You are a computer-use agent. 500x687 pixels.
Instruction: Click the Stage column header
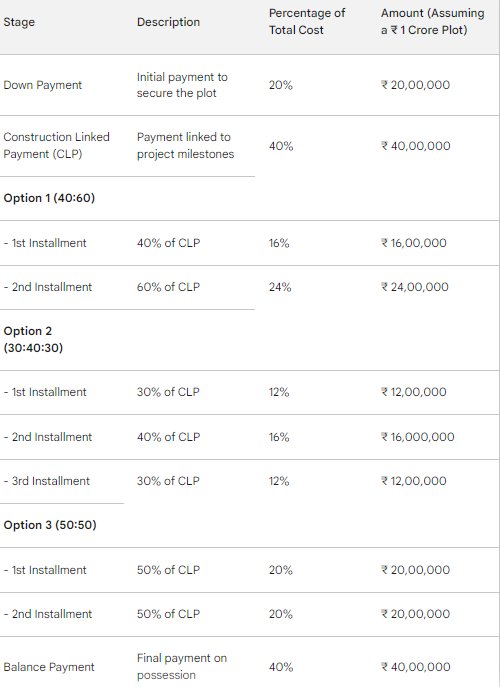pyautogui.click(x=19, y=22)
